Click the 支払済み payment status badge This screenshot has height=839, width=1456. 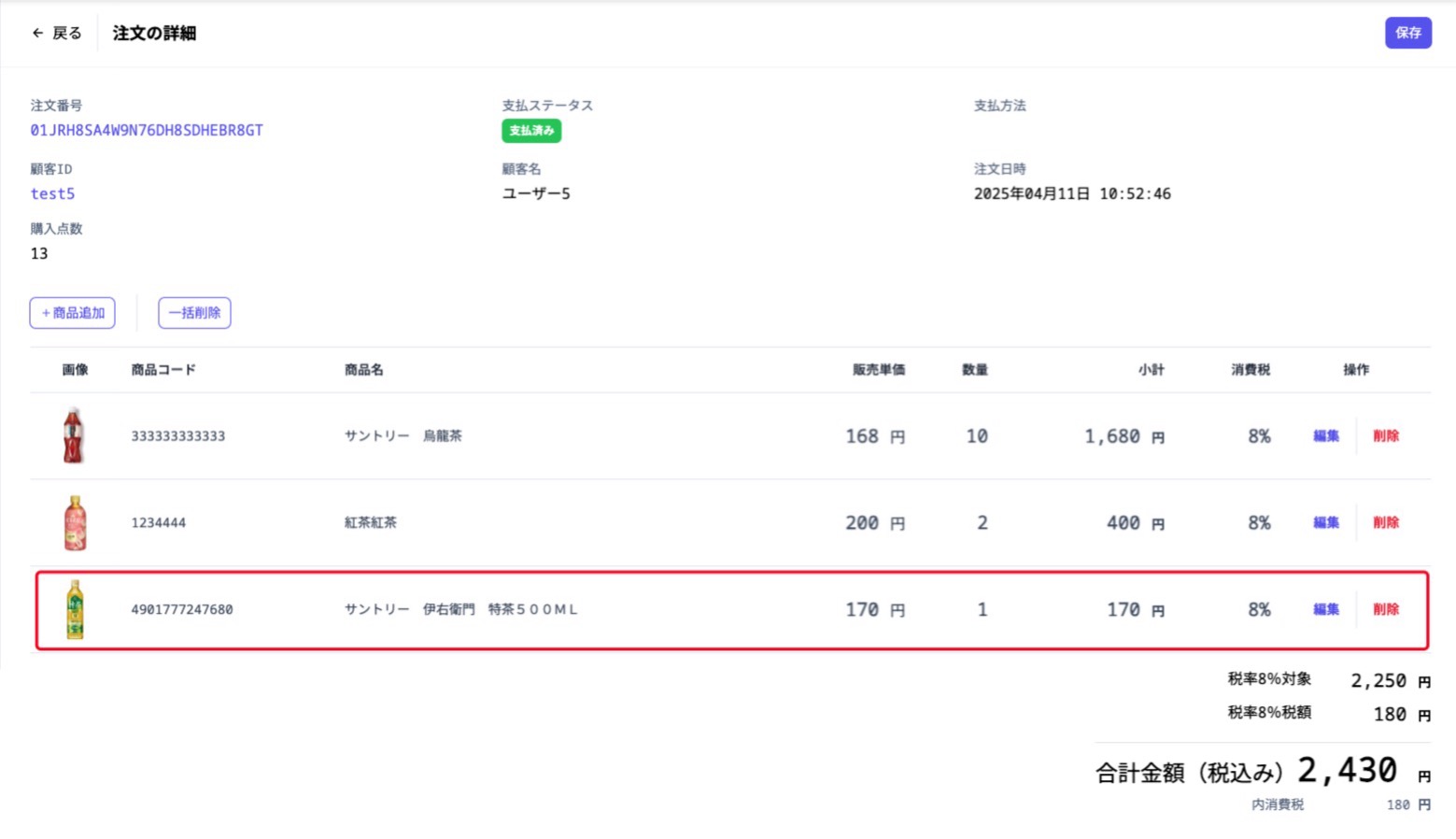(x=530, y=131)
